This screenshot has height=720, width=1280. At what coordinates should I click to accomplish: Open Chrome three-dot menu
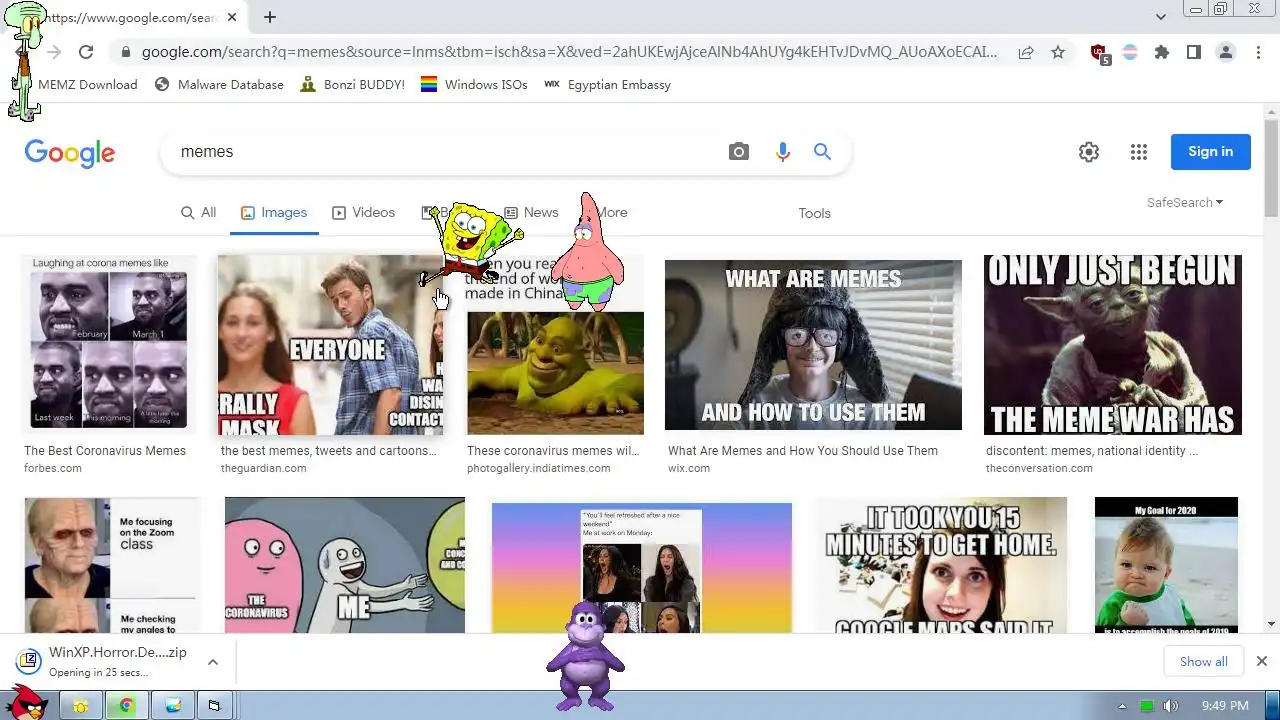[1257, 52]
